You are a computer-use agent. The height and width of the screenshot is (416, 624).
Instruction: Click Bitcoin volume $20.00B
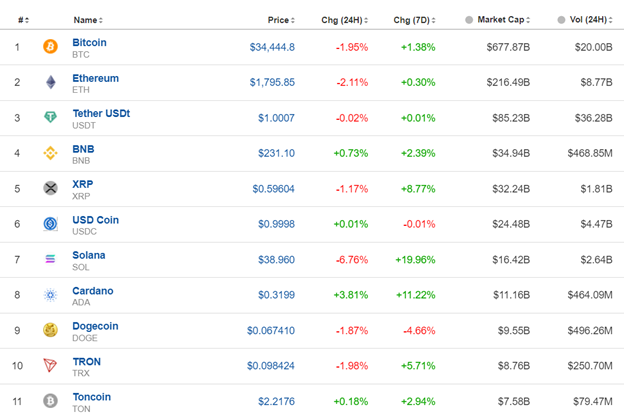click(593, 47)
